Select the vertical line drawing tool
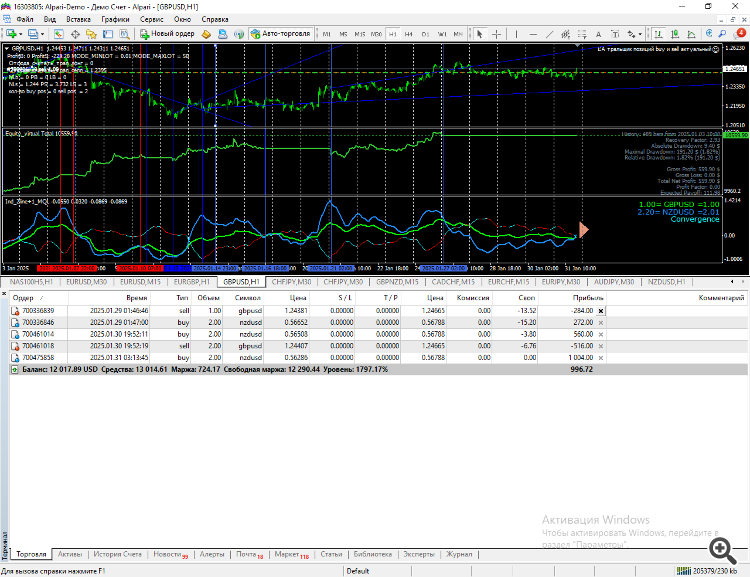 coord(516,34)
